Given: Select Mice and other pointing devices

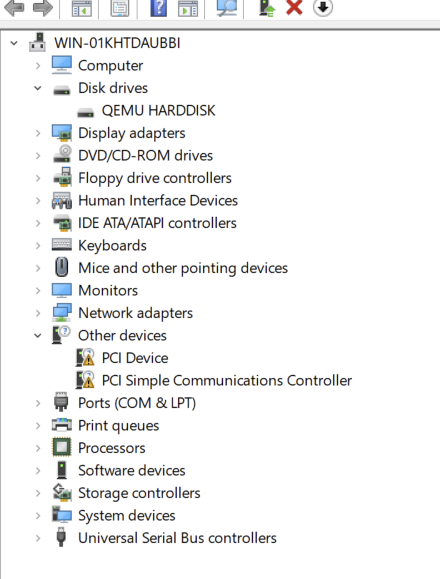Looking at the screenshot, I should coord(183,268).
